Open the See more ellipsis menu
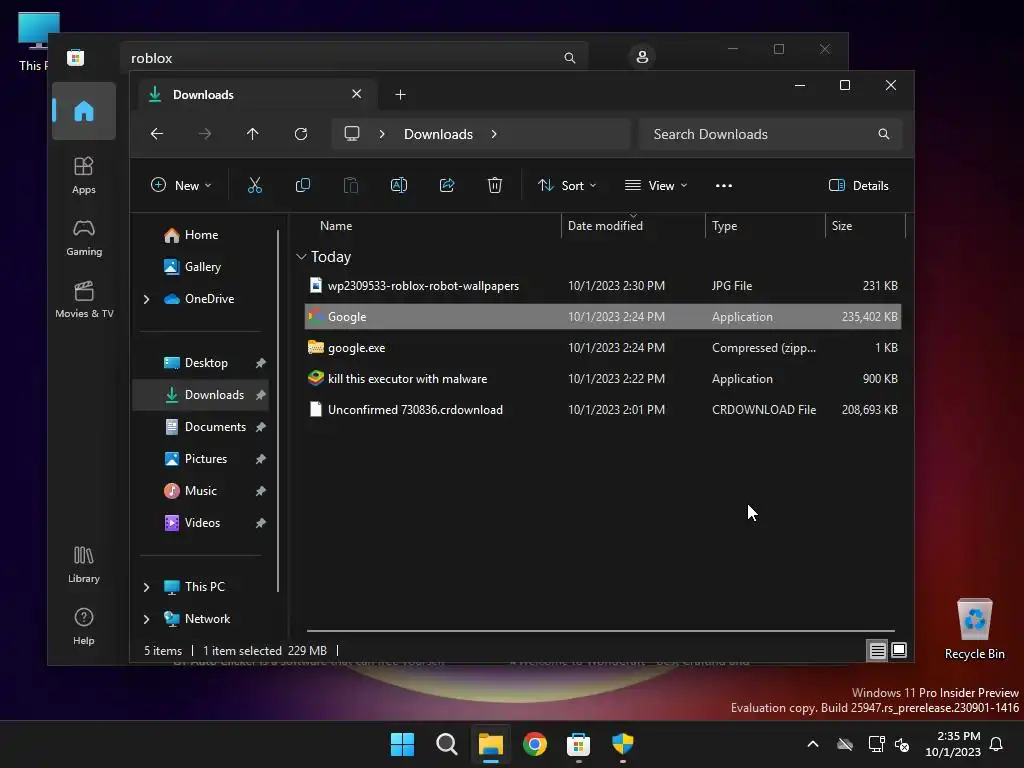Image resolution: width=1024 pixels, height=768 pixels. point(724,185)
